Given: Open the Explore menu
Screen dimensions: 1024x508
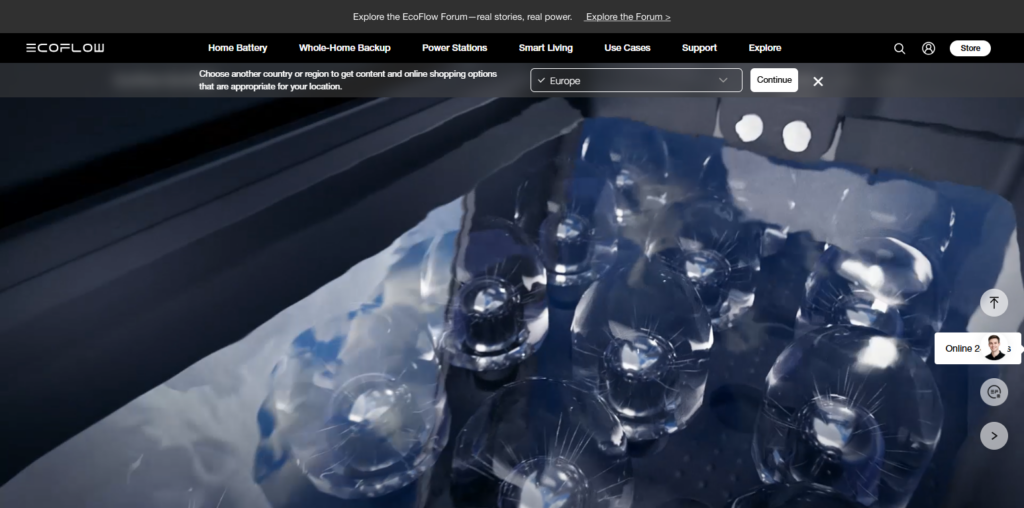Looking at the screenshot, I should point(765,48).
